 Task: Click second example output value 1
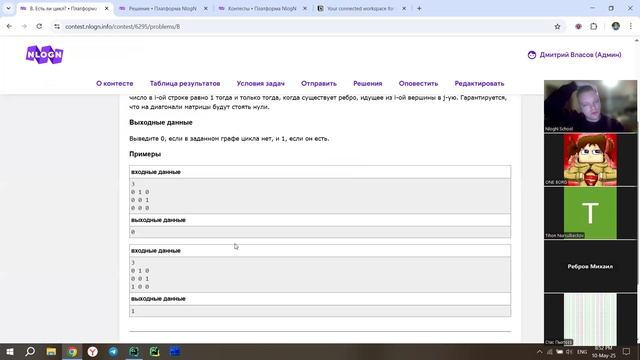133,311
